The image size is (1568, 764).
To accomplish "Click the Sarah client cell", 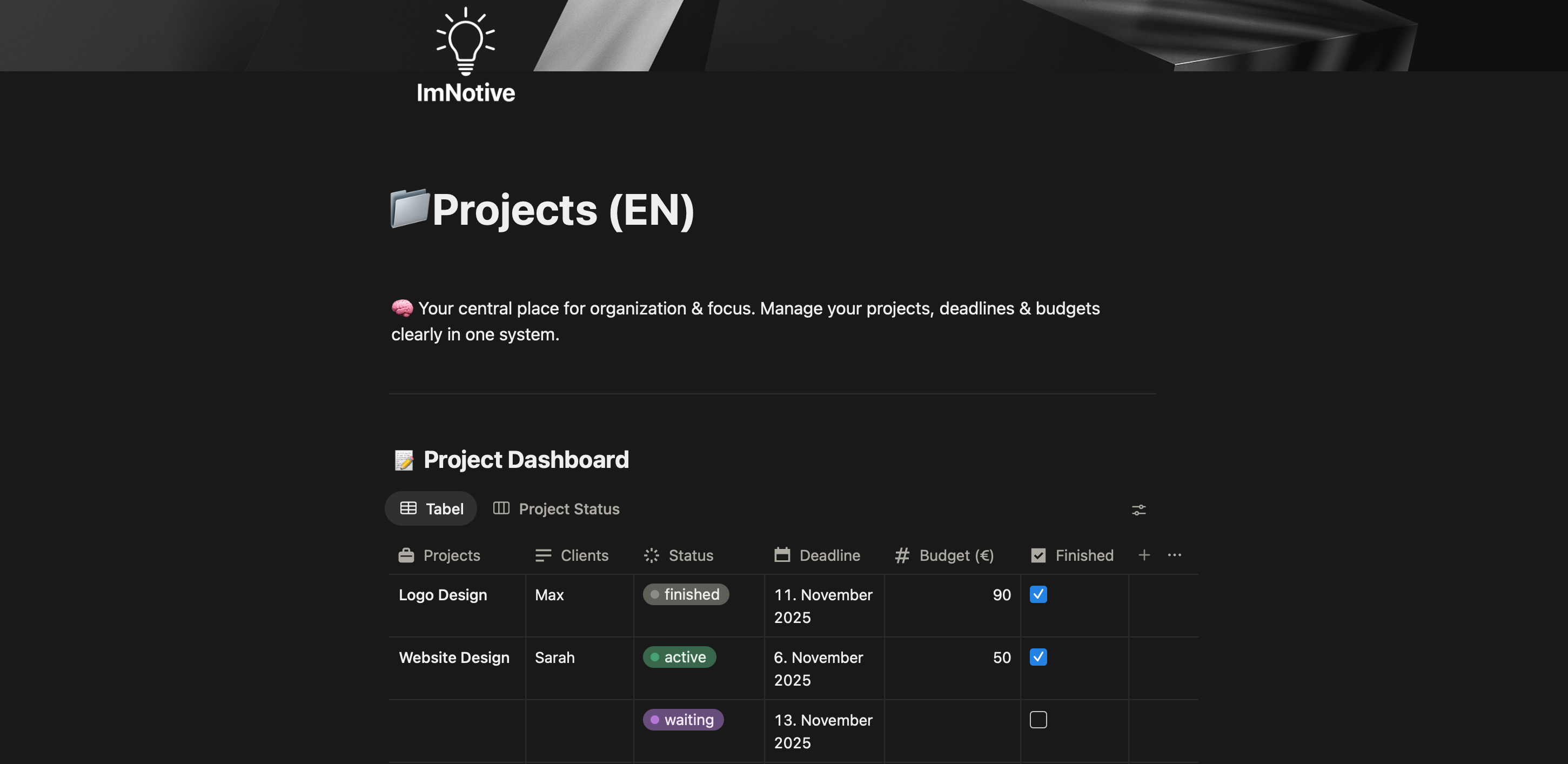I will tap(554, 657).
